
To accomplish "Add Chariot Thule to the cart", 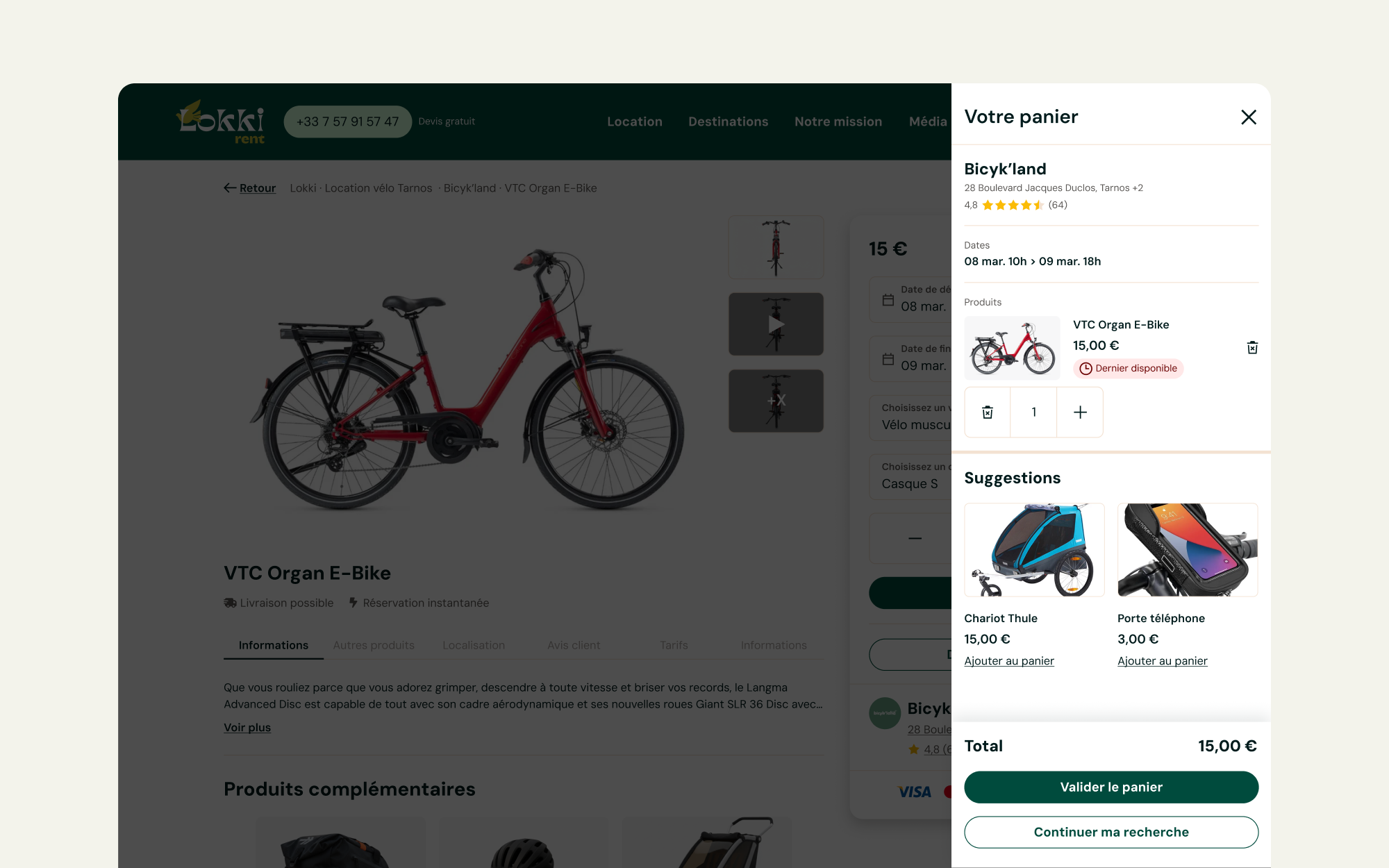I will pos(1009,661).
